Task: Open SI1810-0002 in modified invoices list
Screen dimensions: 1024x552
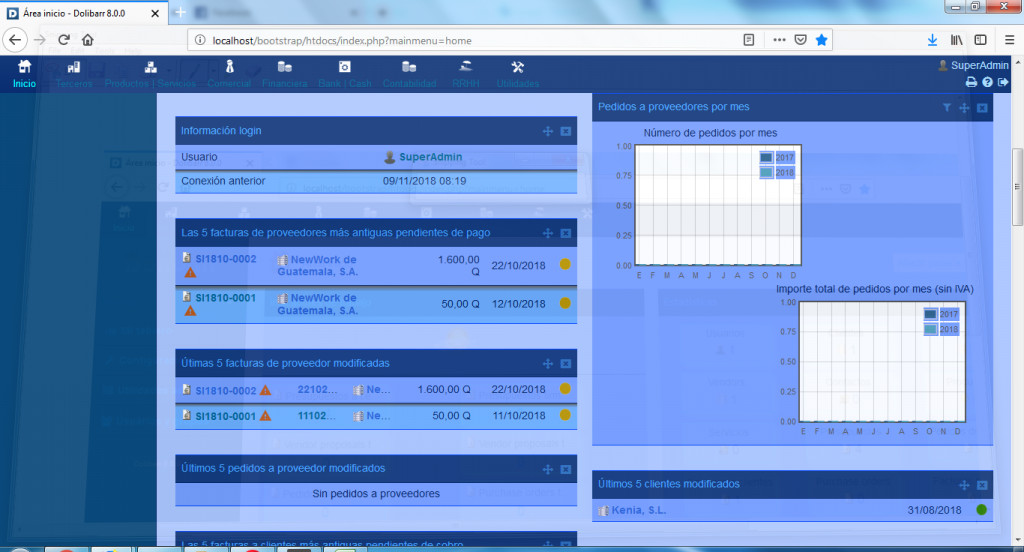Action: (x=226, y=391)
